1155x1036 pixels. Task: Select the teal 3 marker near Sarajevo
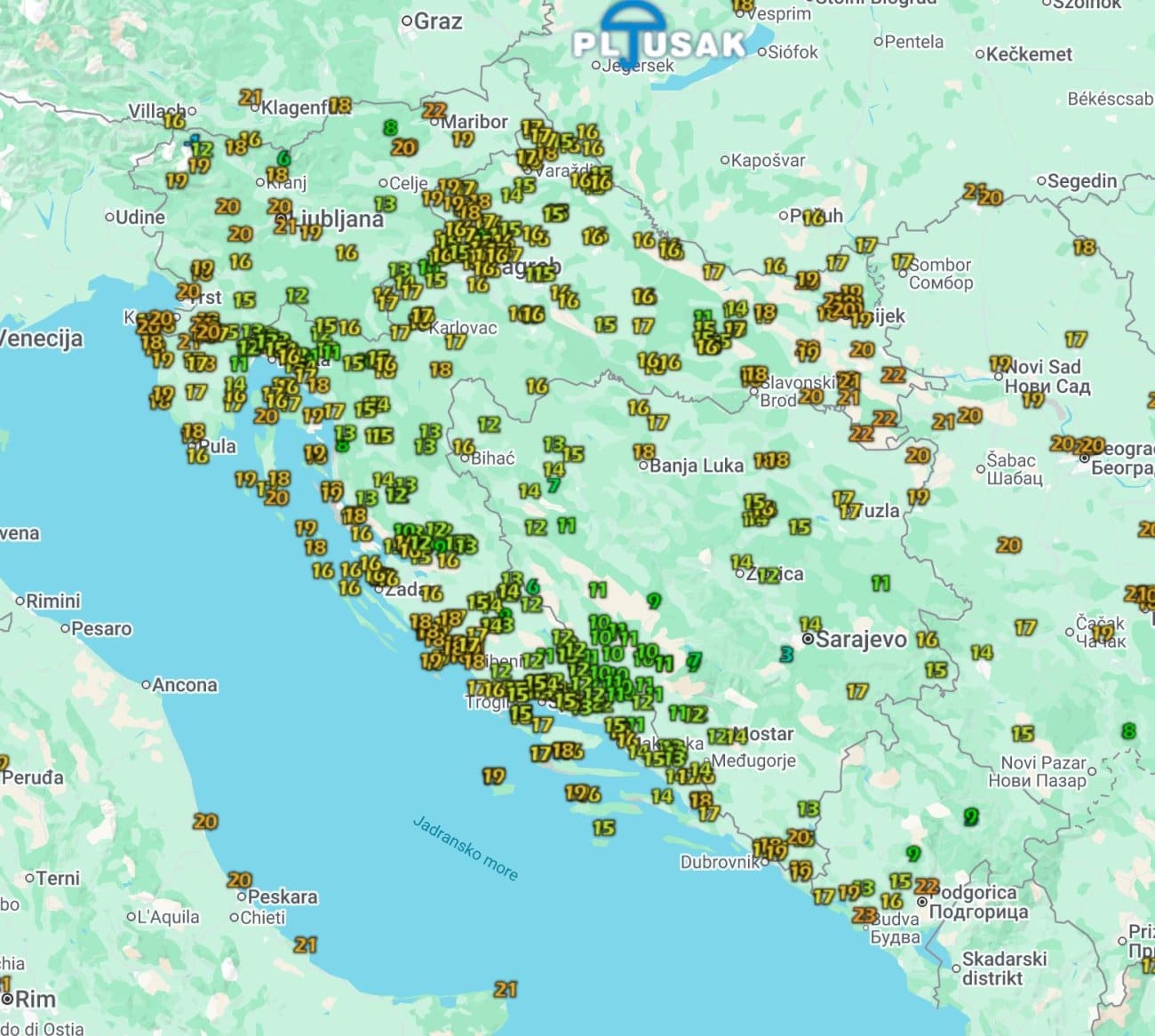[785, 654]
